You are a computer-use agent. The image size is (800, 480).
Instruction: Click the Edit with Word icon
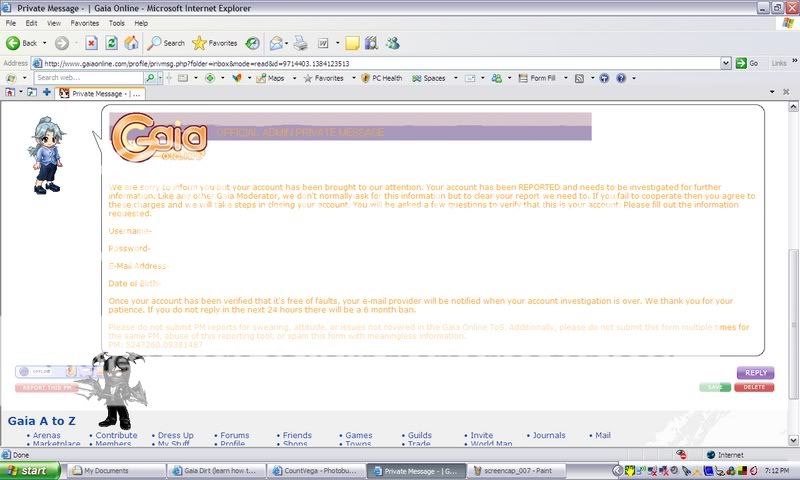coord(323,43)
